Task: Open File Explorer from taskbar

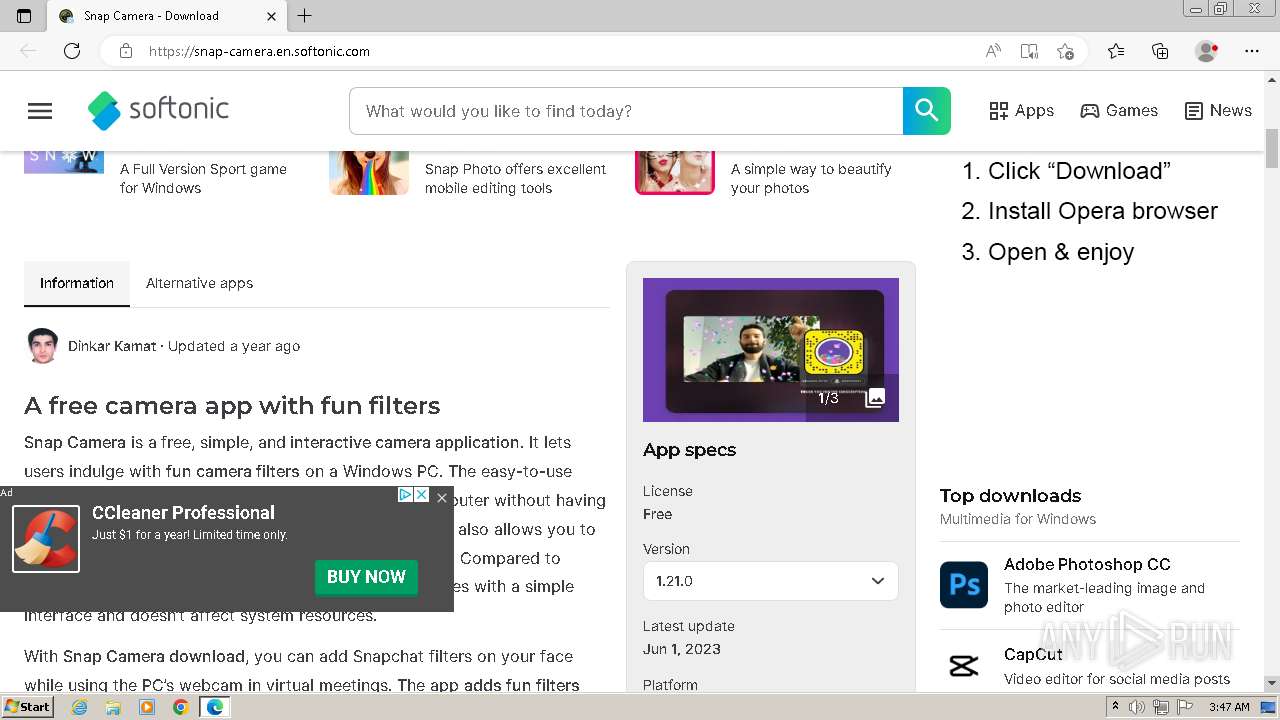Action: click(113, 707)
